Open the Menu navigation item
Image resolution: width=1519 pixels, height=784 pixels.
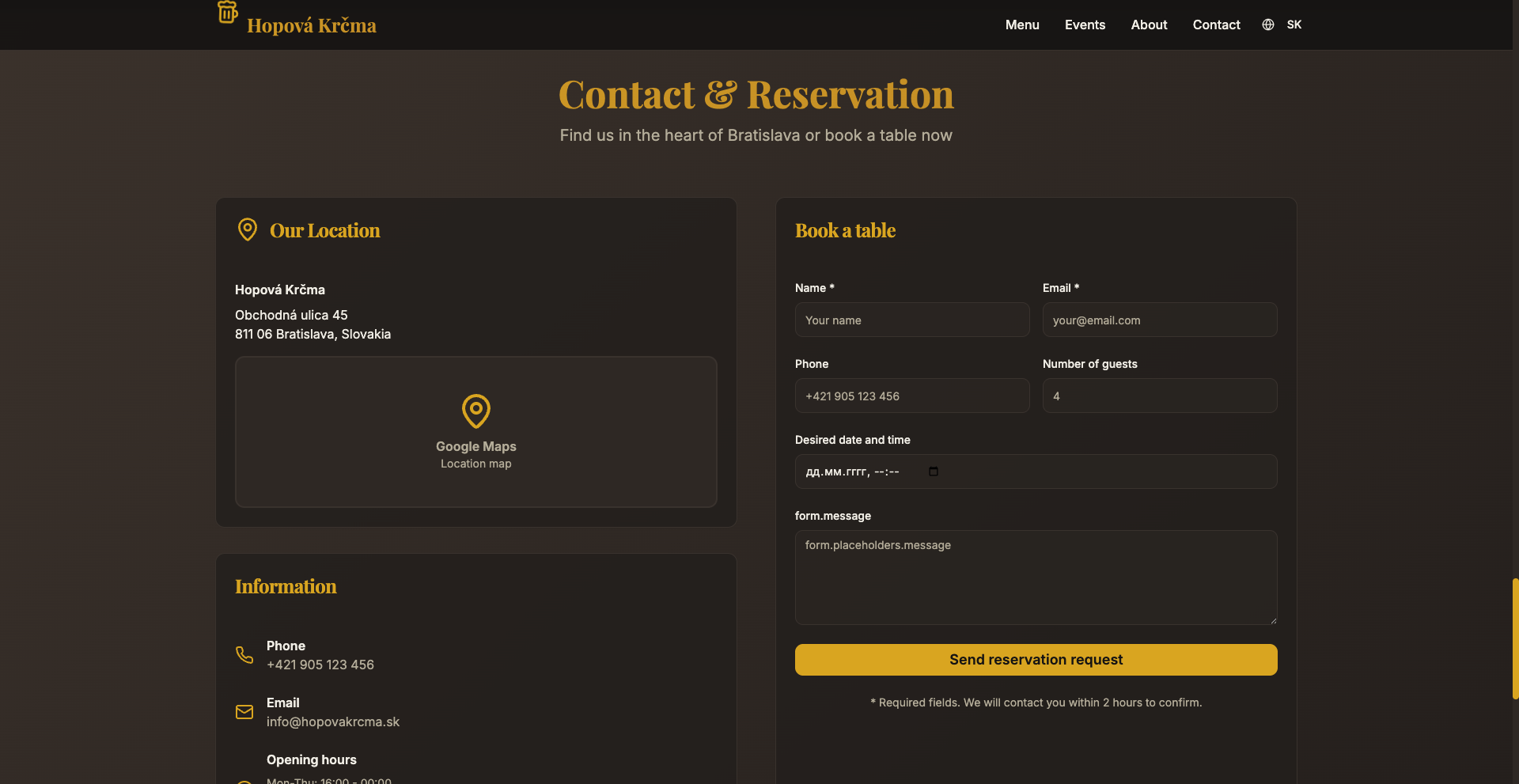coord(1022,25)
